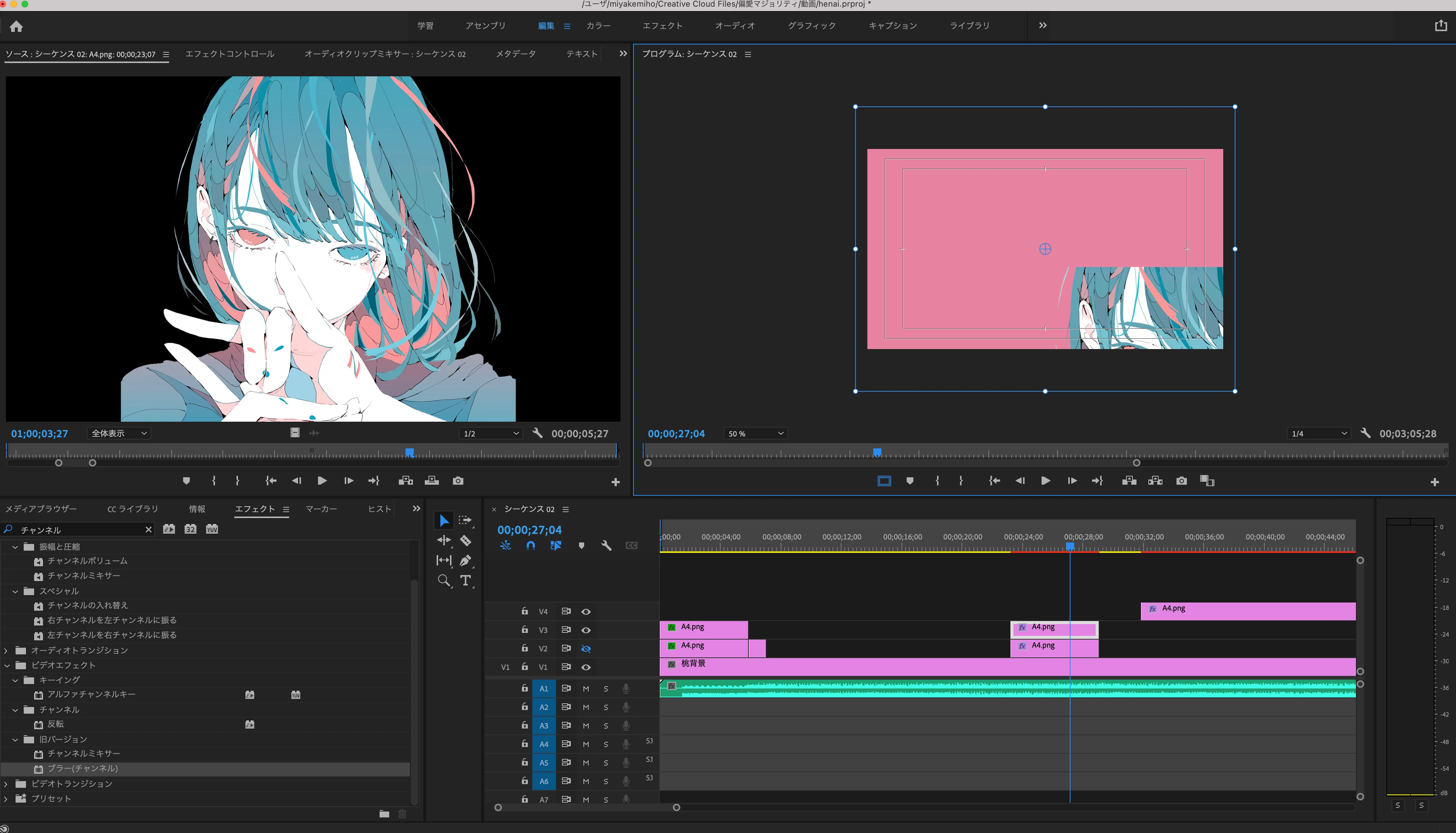The image size is (1456, 833).
Task: Play the Program monitor sequence
Action: pos(1045,481)
